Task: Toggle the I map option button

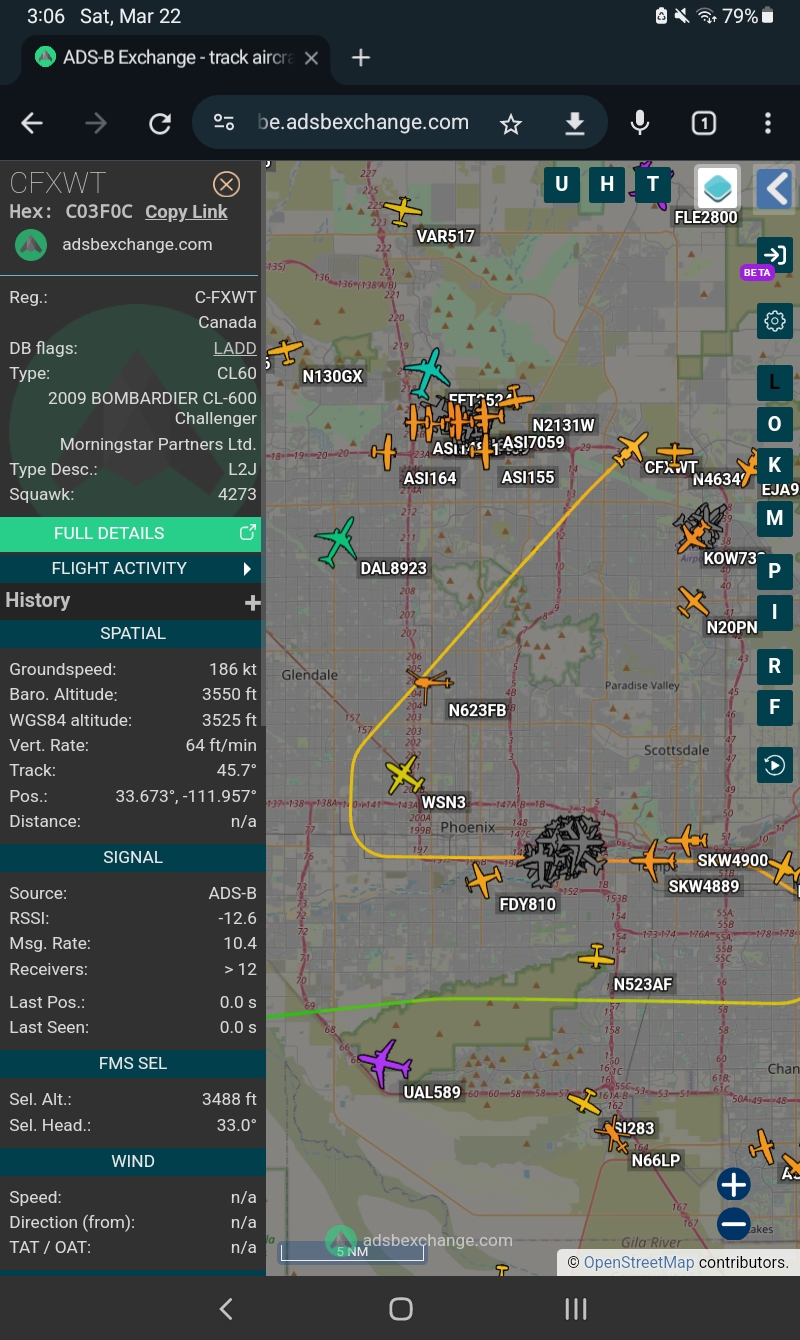Action: 775,613
